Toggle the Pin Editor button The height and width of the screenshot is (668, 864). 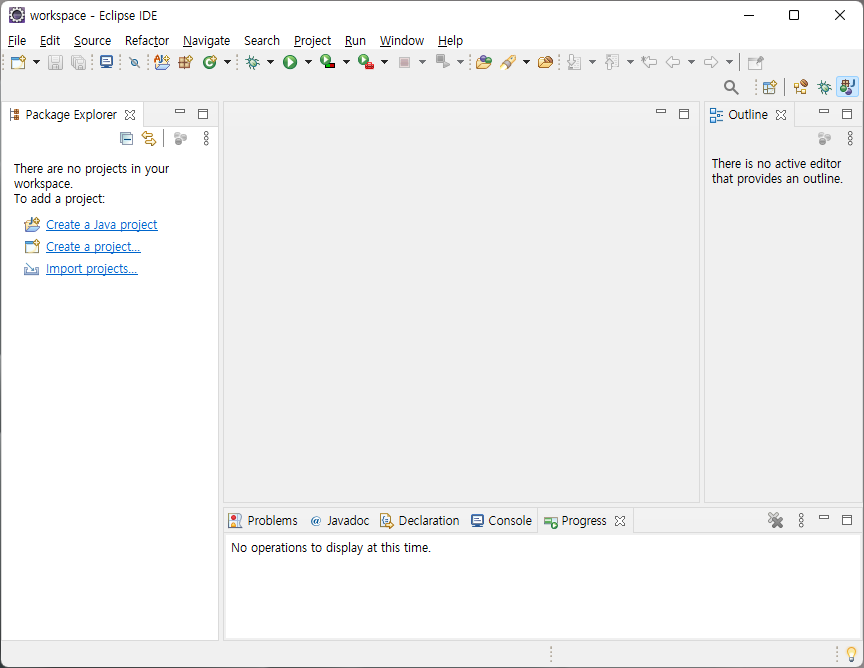coord(755,62)
